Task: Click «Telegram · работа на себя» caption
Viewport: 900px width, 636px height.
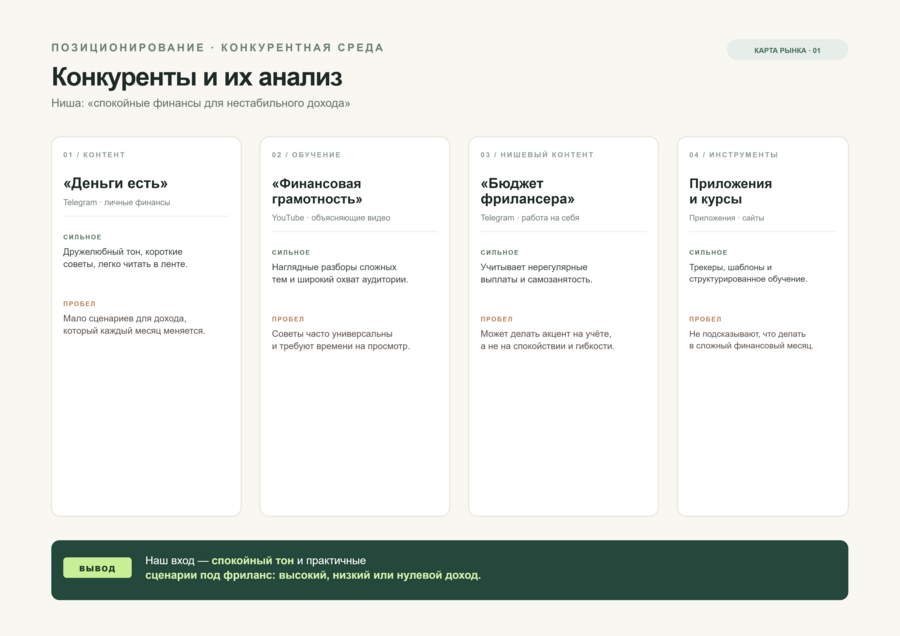Action: point(530,218)
